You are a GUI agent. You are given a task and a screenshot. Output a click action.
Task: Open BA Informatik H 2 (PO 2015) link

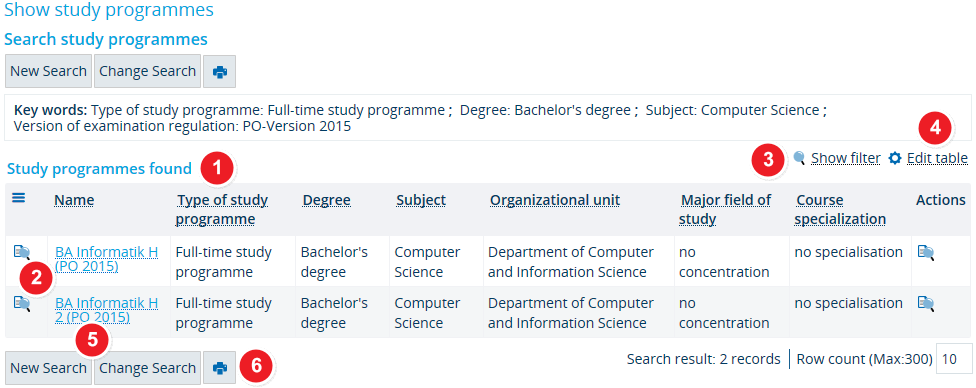pos(106,310)
